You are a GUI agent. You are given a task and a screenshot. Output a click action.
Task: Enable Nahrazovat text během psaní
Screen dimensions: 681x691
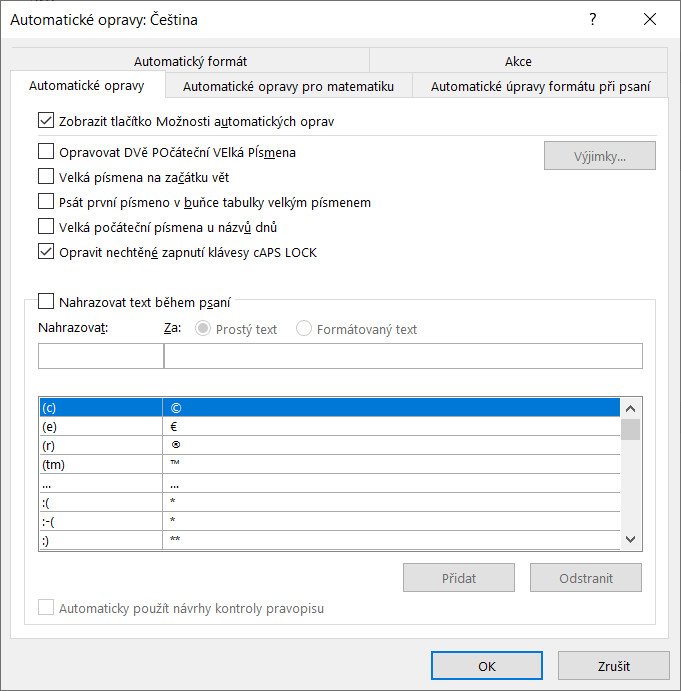46,301
